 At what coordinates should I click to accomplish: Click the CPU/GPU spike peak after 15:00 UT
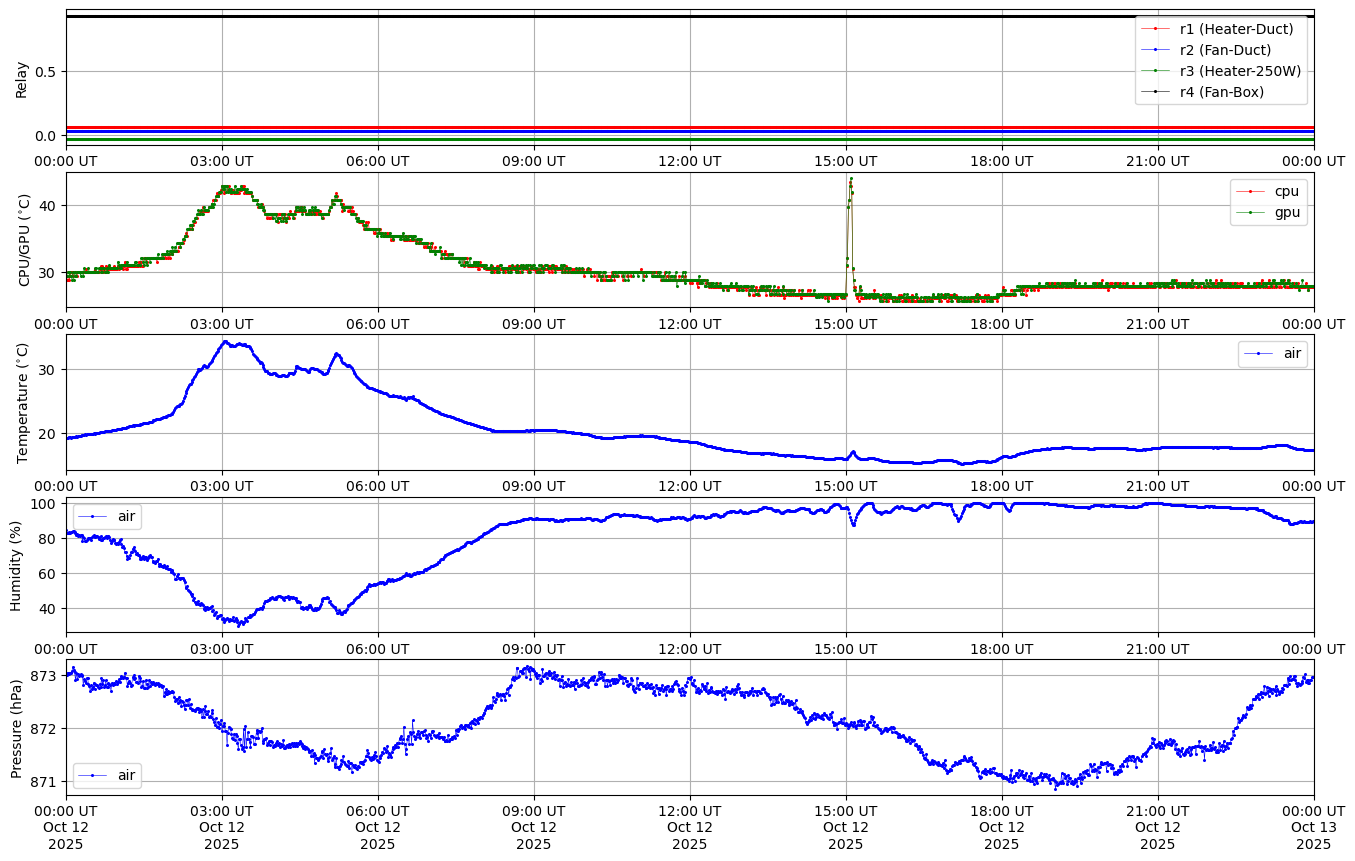851,179
